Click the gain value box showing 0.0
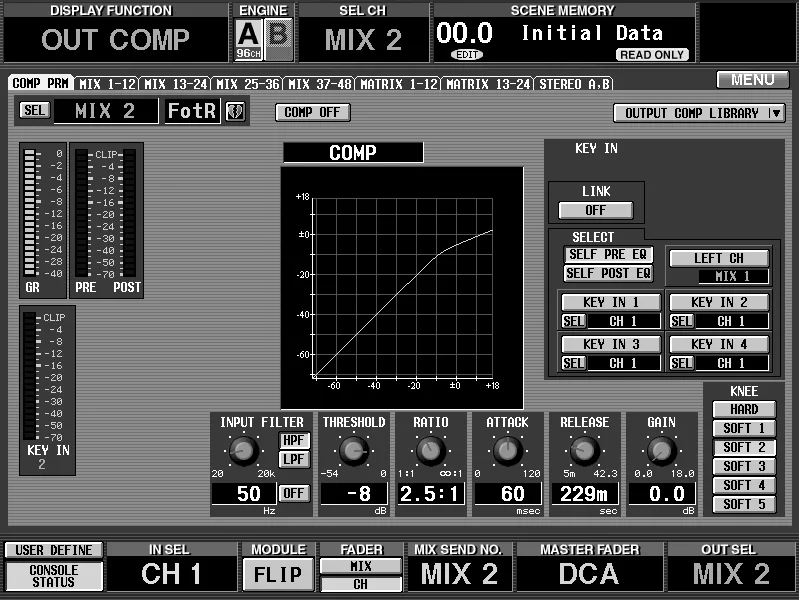The width and height of the screenshot is (799, 600). click(x=662, y=493)
